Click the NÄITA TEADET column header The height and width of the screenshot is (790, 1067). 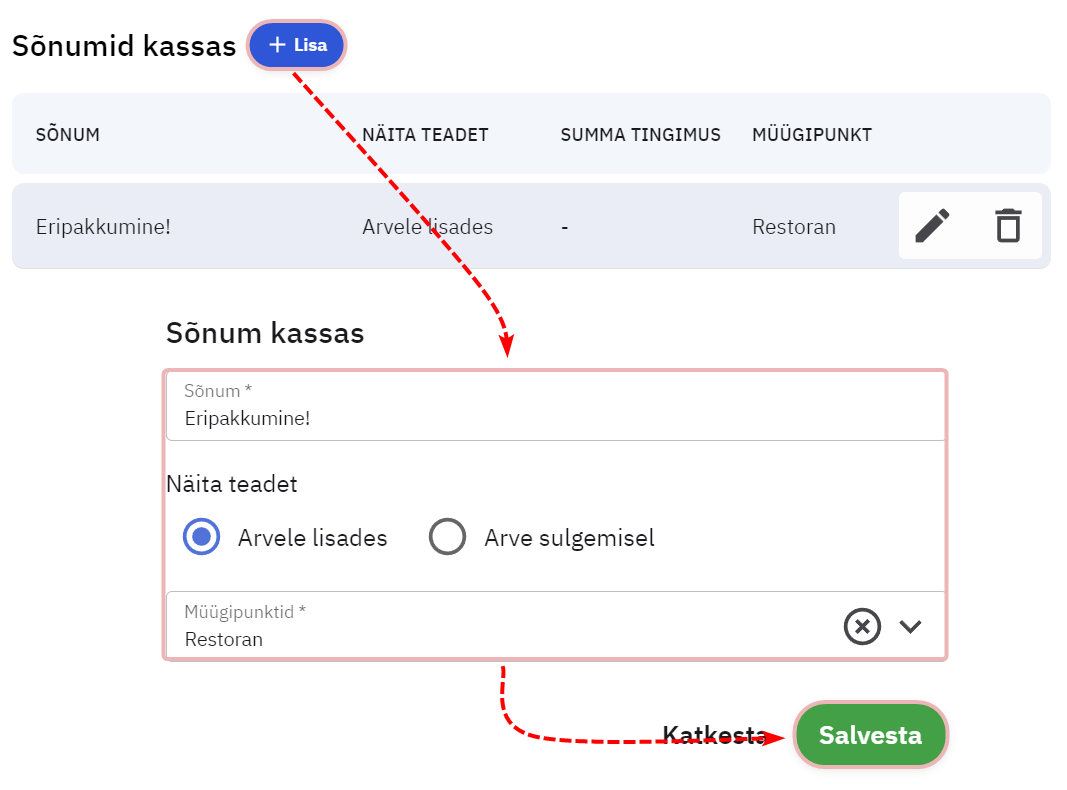point(425,135)
